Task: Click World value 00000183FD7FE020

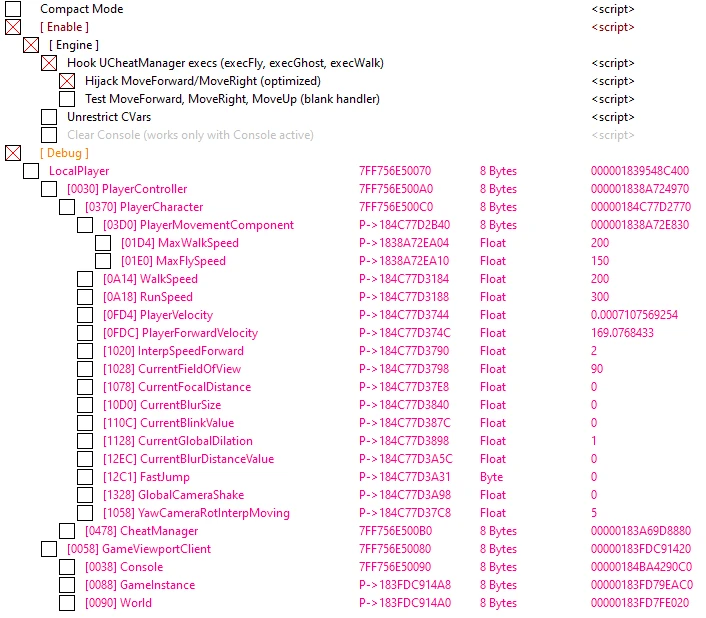Action: 640,603
